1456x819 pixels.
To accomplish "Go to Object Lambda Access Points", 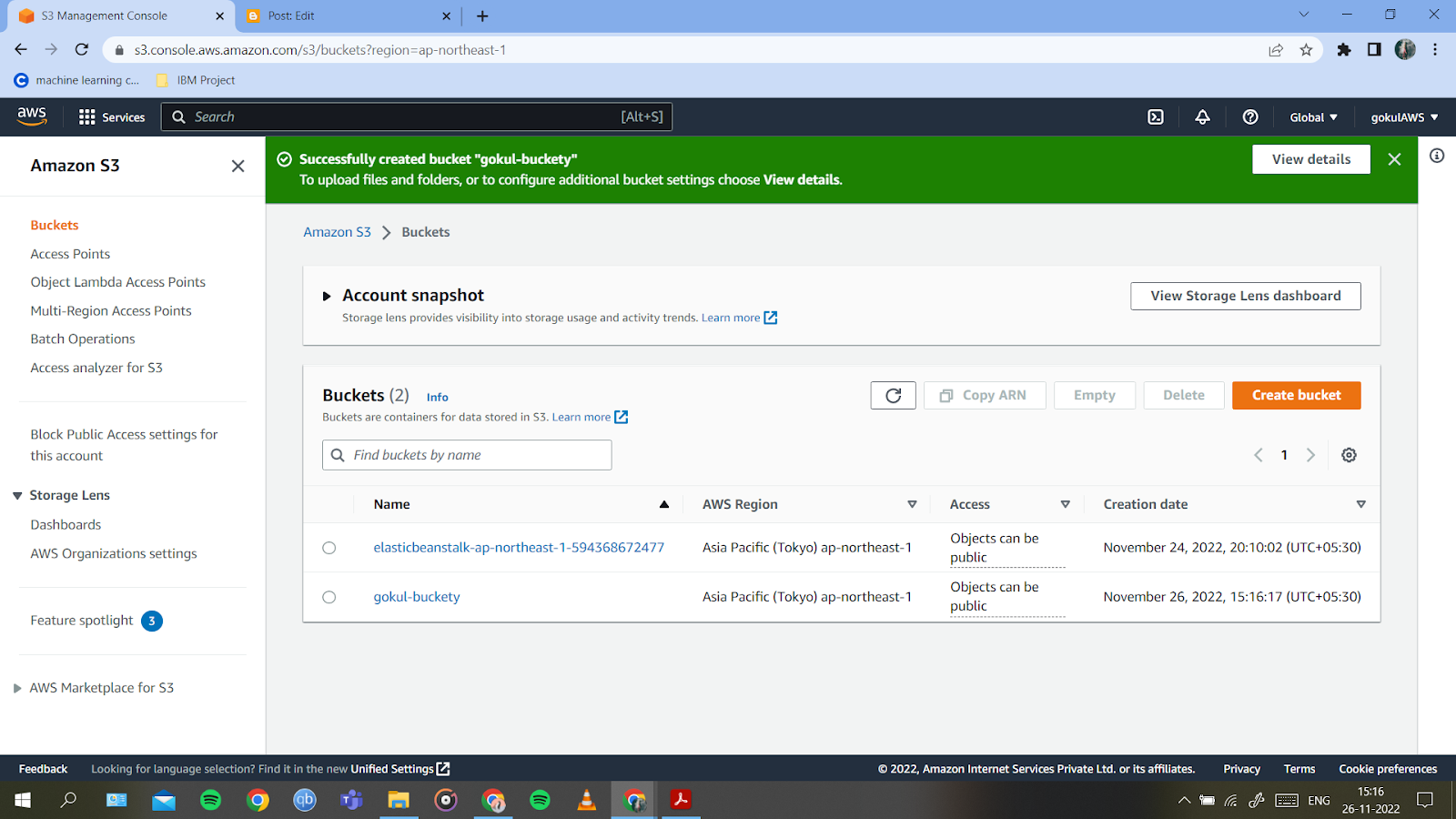I will point(118,282).
